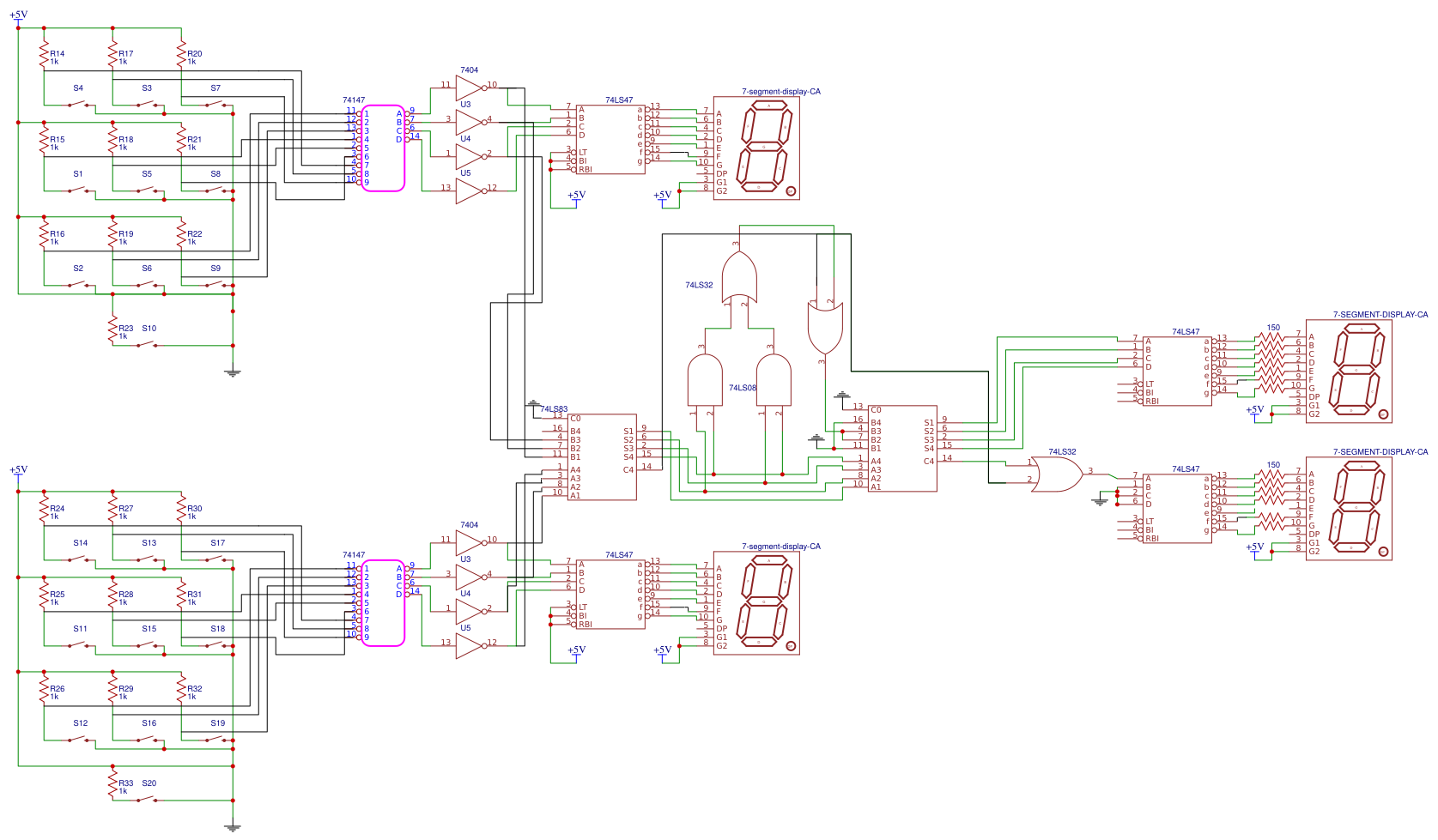Click the S11 switch label

click(x=81, y=628)
